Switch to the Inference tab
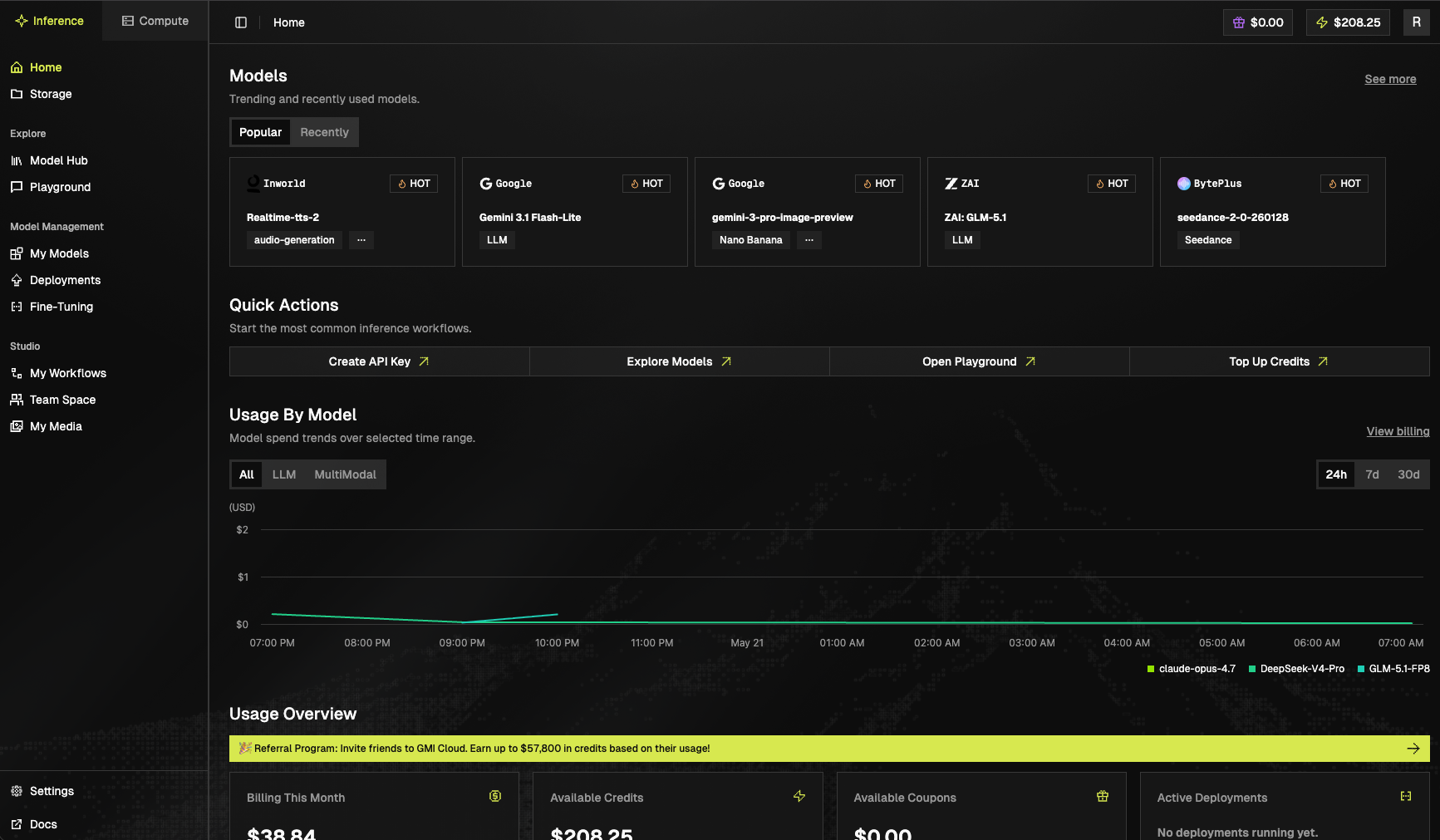 tap(50, 21)
